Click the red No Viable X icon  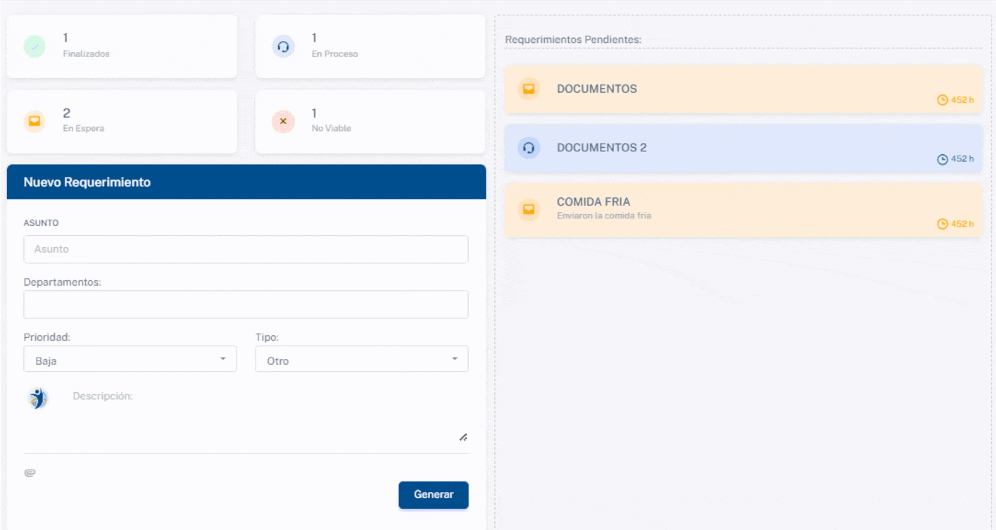tap(283, 121)
